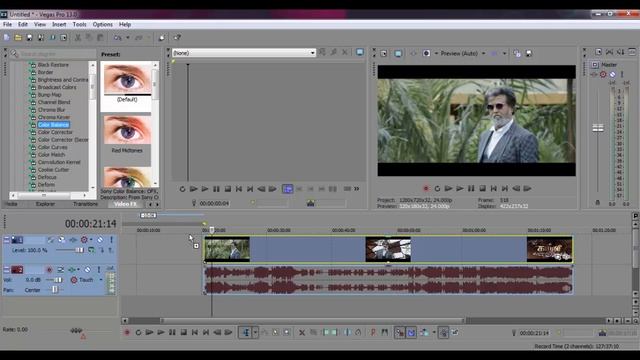This screenshot has height=360, width=640.
Task: Toggle loop playback in the timeline transport
Action: pyautogui.click(x=138, y=333)
